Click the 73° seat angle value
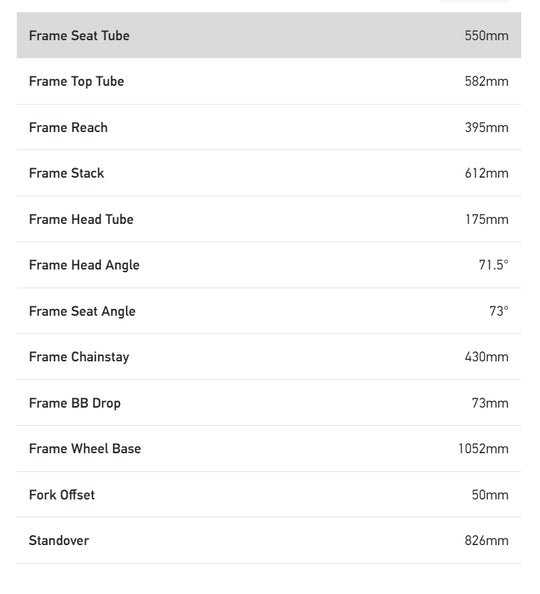 (x=499, y=311)
